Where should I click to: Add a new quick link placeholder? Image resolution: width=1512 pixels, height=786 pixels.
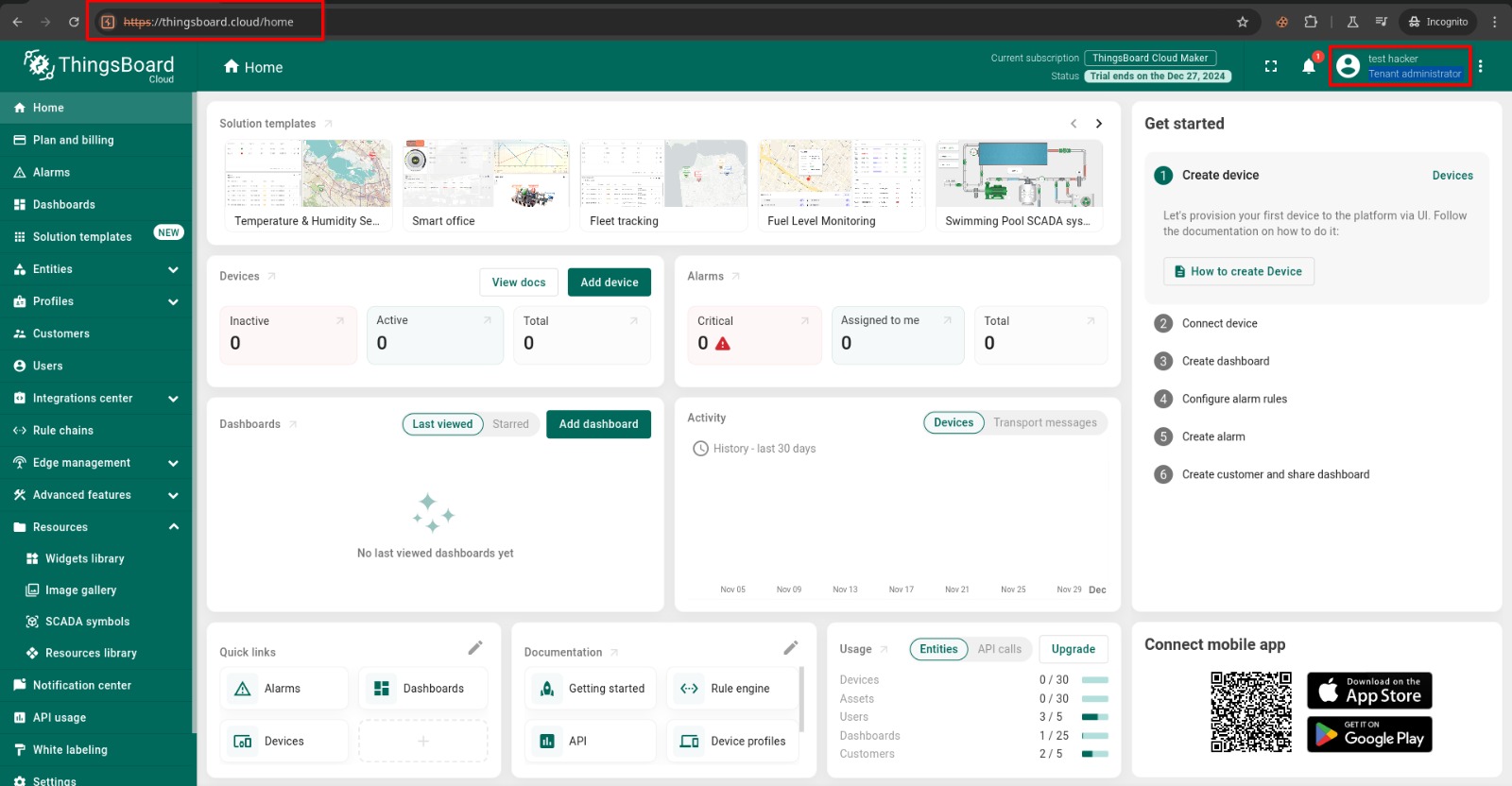(423, 742)
